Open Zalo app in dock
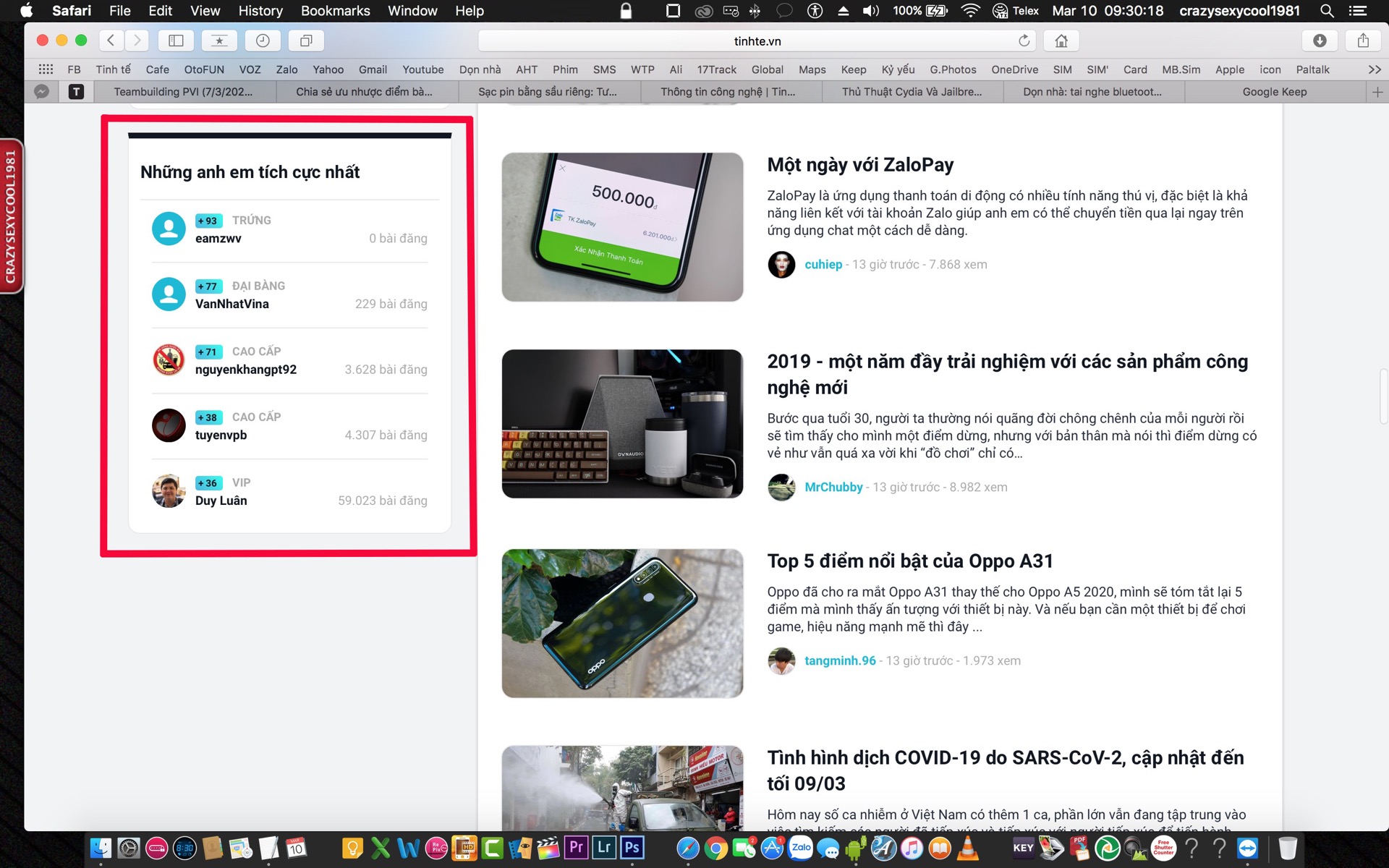1389x868 pixels. coord(800,848)
